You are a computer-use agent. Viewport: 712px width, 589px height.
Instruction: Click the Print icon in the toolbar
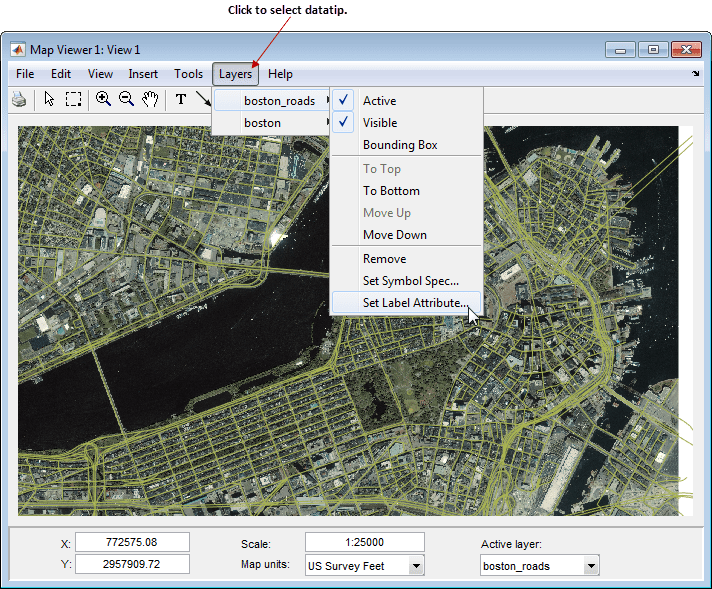(x=19, y=99)
